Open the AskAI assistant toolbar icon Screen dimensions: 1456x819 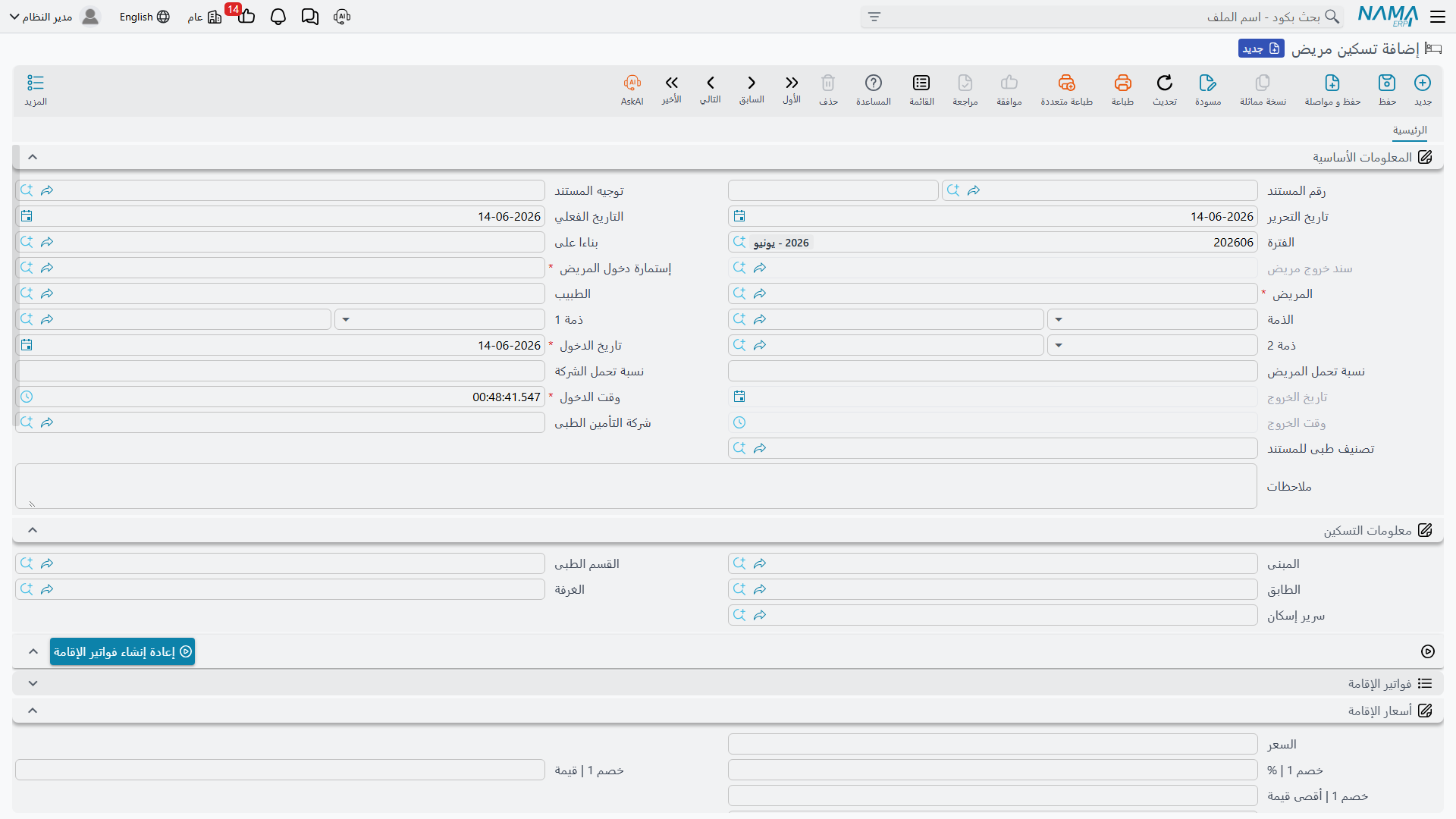[x=632, y=83]
